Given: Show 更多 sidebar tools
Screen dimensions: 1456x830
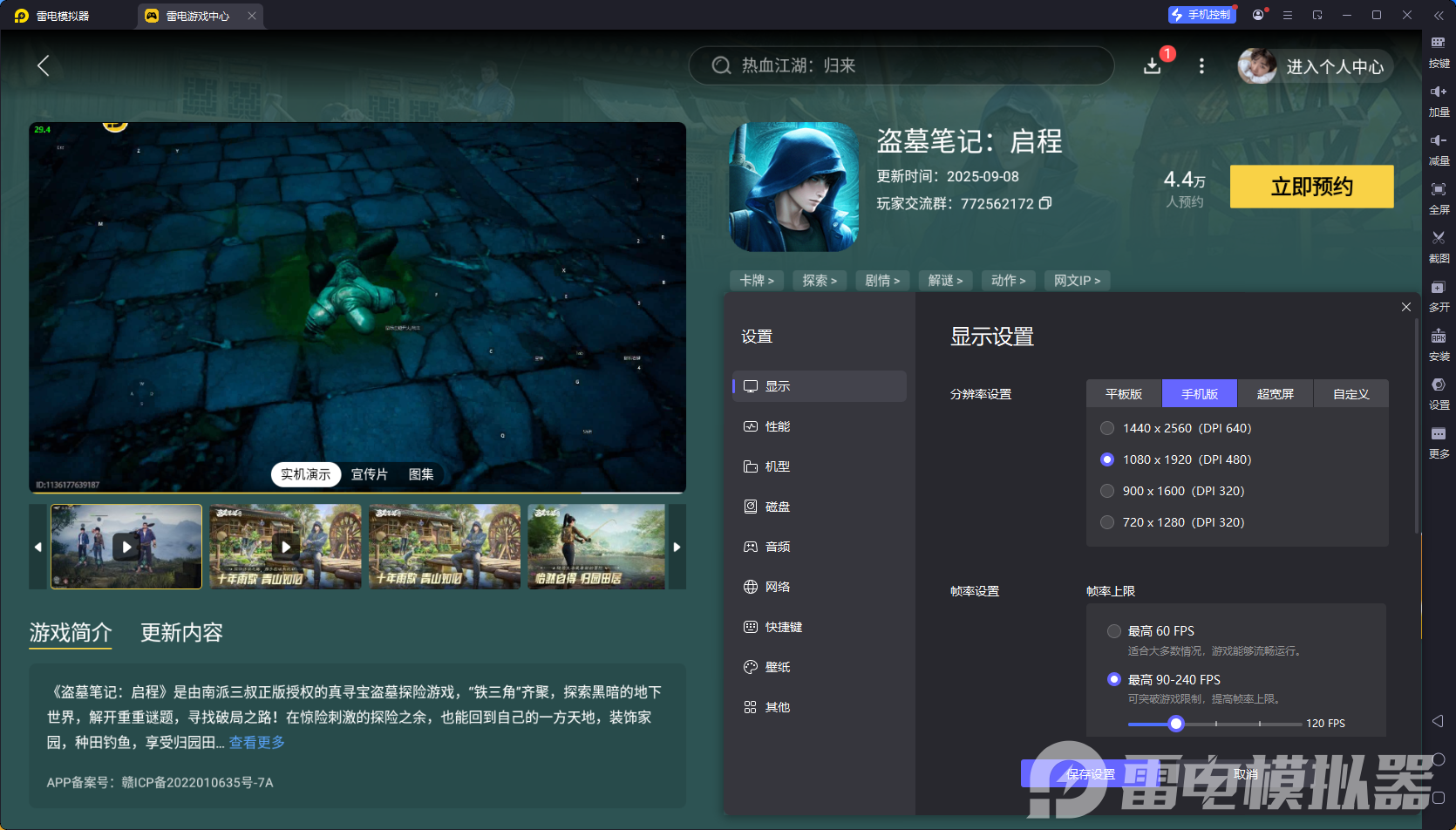Looking at the screenshot, I should click(x=1439, y=441).
